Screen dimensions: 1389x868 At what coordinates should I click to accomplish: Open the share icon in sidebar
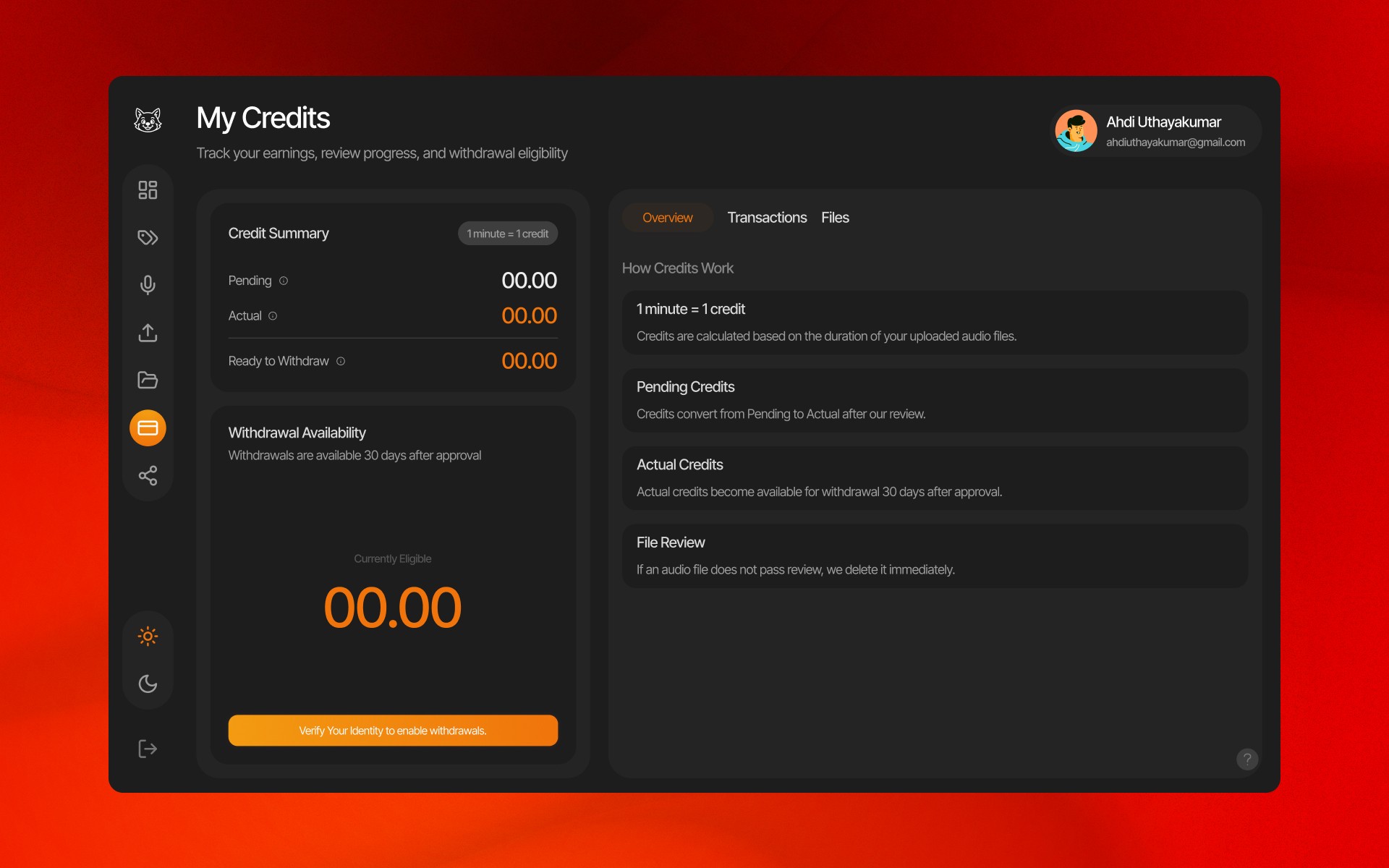coord(148,475)
